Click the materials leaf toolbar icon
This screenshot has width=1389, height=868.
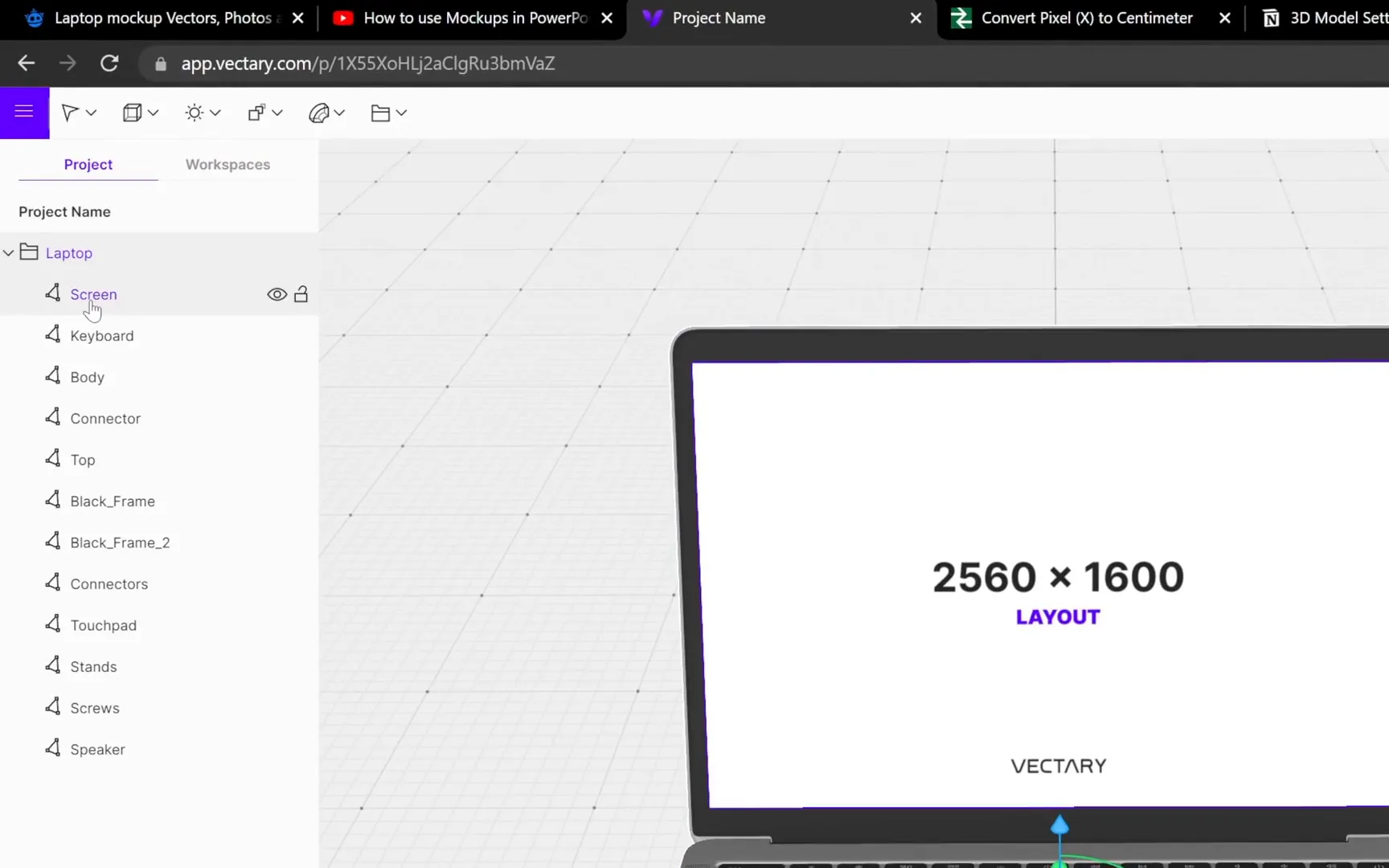[318, 113]
